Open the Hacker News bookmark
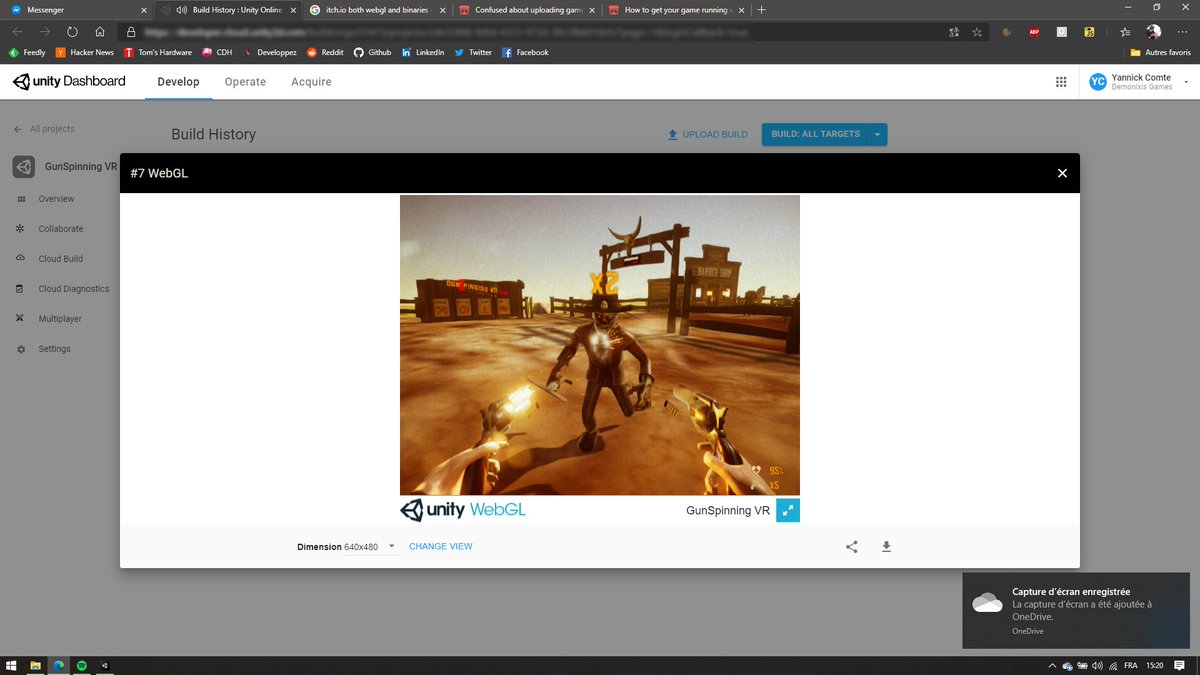 click(x=85, y=52)
